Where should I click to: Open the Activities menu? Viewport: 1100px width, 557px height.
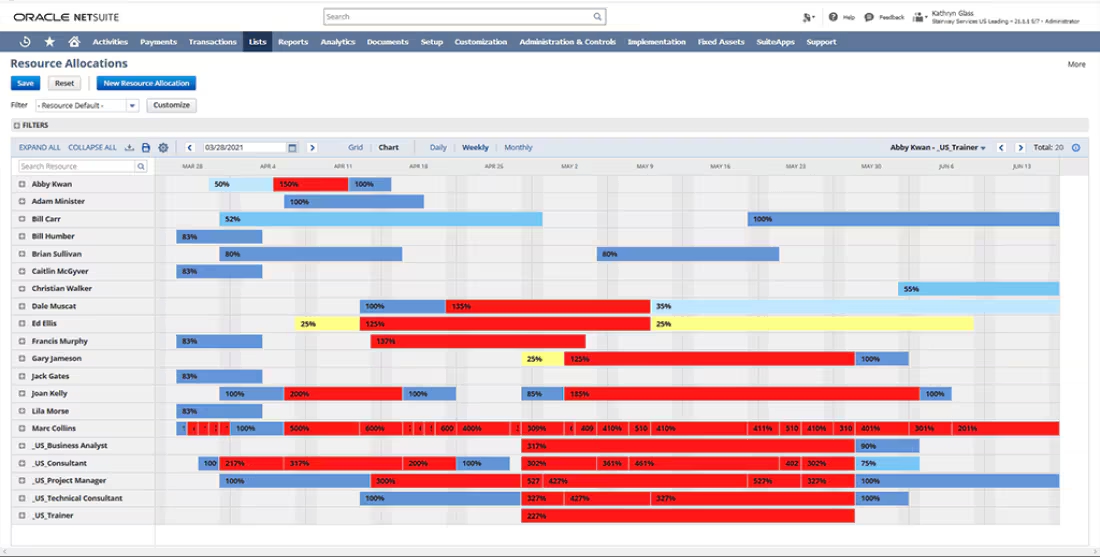(x=110, y=42)
